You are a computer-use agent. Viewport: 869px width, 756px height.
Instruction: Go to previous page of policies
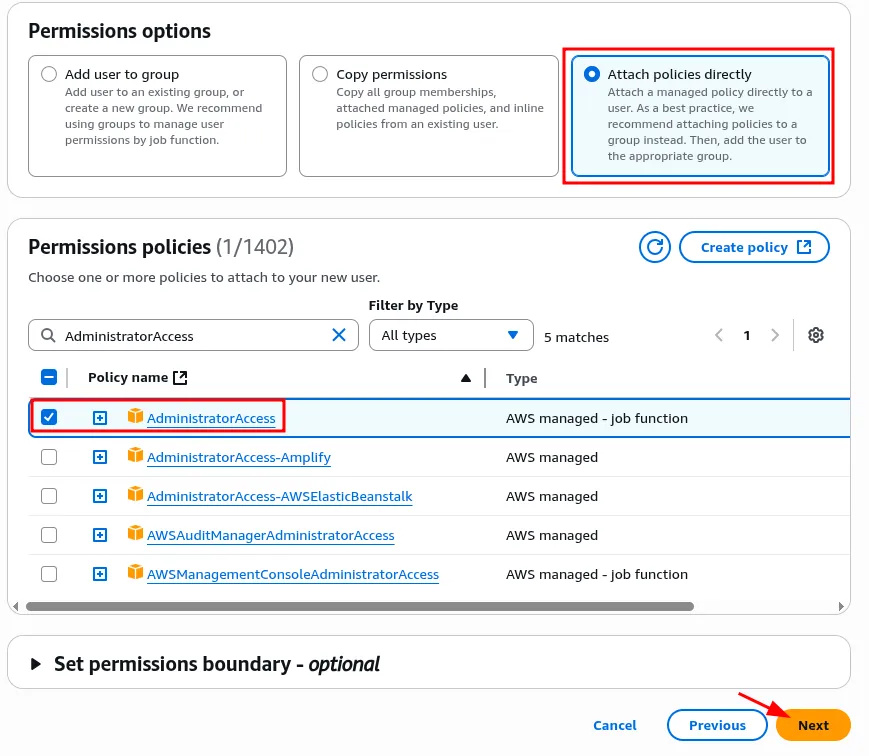(x=719, y=336)
